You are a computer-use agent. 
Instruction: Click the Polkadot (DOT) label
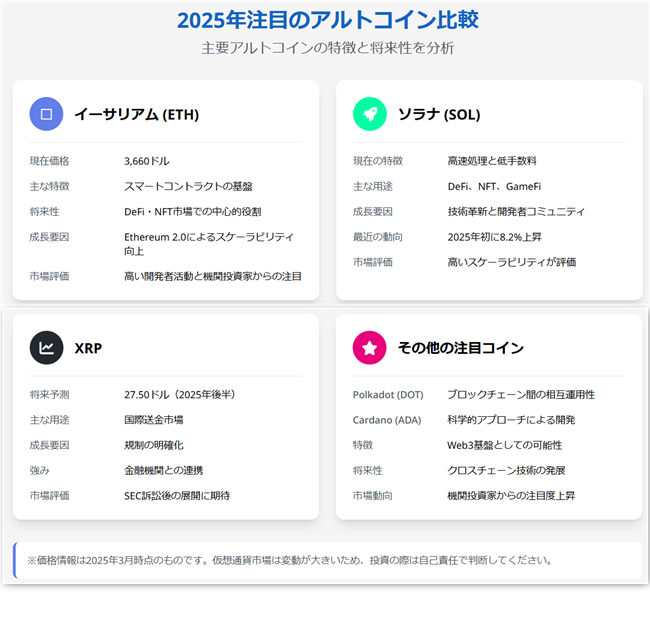coord(388,394)
